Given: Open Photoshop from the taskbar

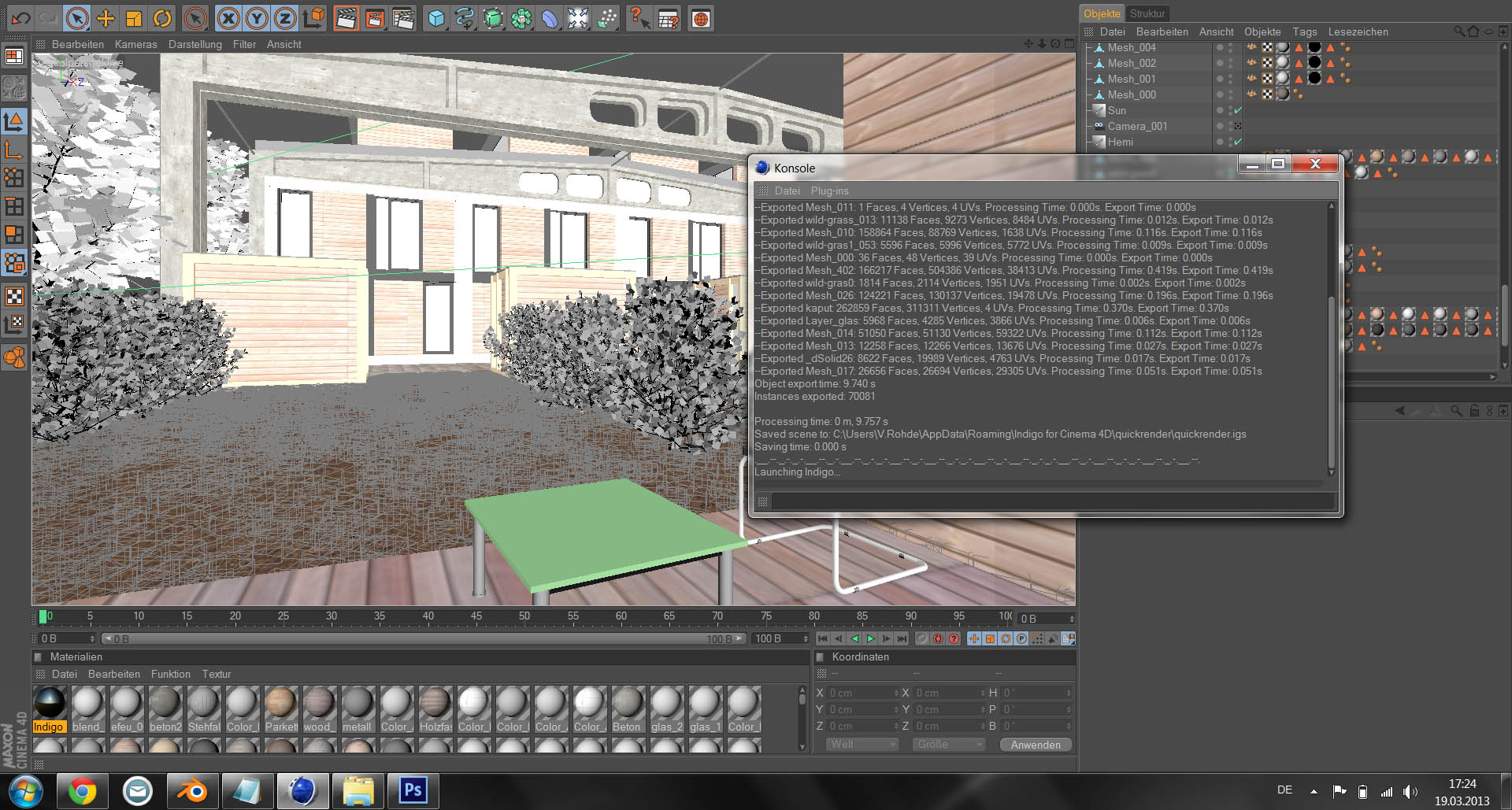Looking at the screenshot, I should coord(413,790).
